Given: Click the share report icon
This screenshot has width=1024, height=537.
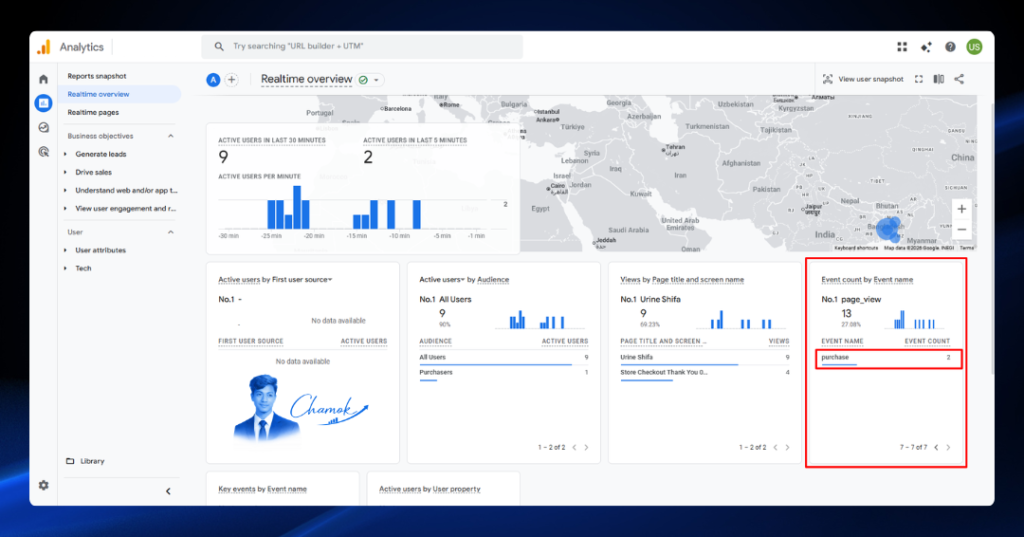Looking at the screenshot, I should 959,79.
